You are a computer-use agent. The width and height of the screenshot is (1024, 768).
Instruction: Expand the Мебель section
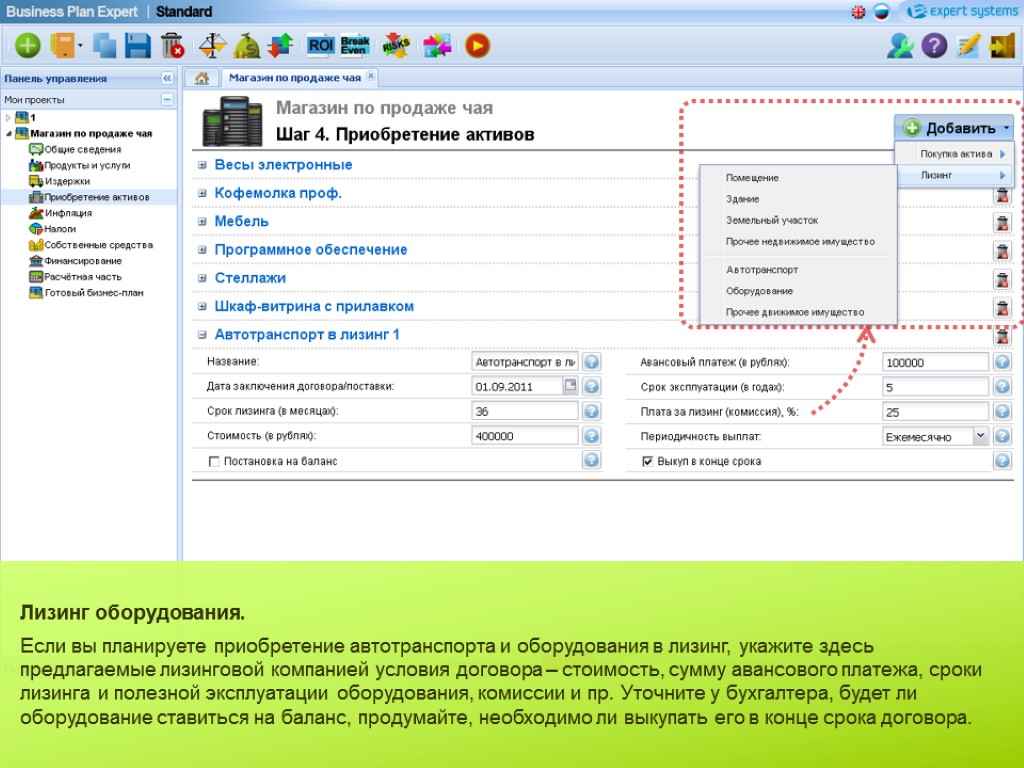[202, 221]
